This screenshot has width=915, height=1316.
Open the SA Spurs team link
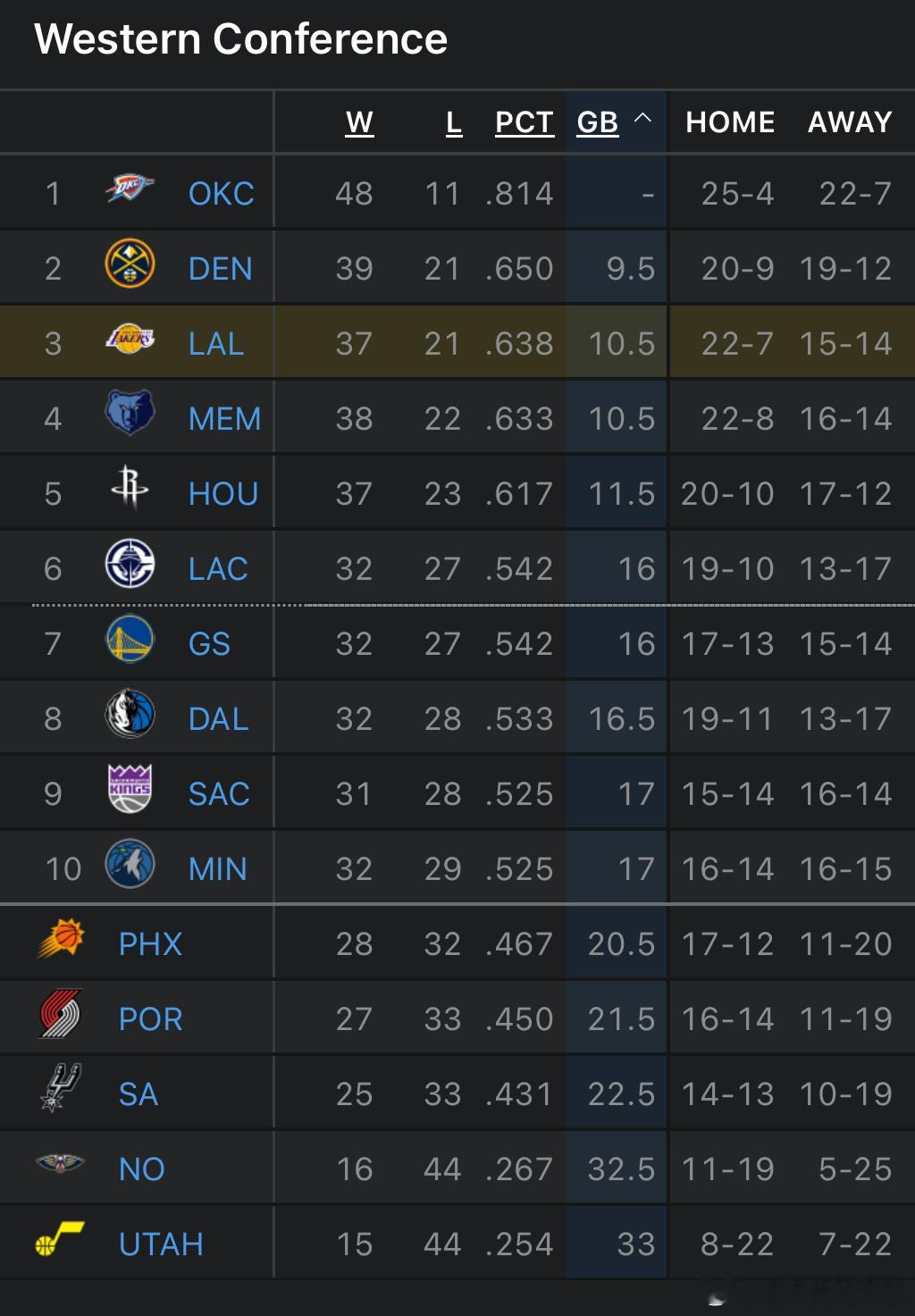139,1094
